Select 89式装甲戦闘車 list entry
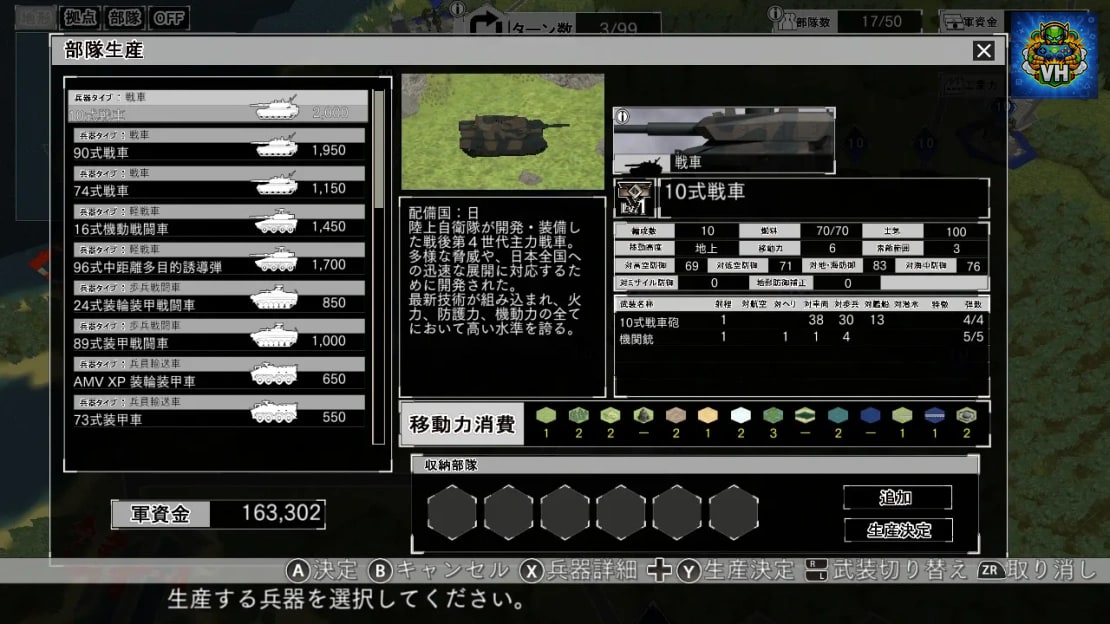Image resolution: width=1110 pixels, height=624 pixels. (218, 334)
